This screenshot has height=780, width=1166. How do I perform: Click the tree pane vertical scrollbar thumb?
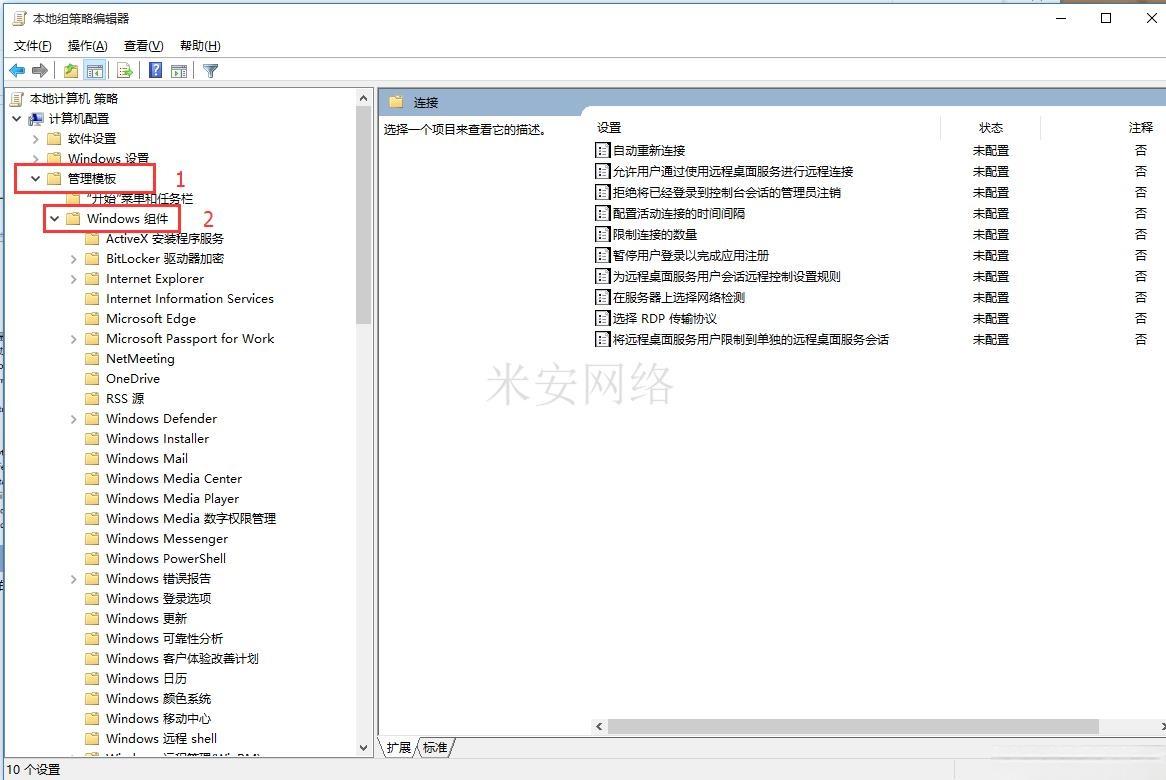point(363,216)
